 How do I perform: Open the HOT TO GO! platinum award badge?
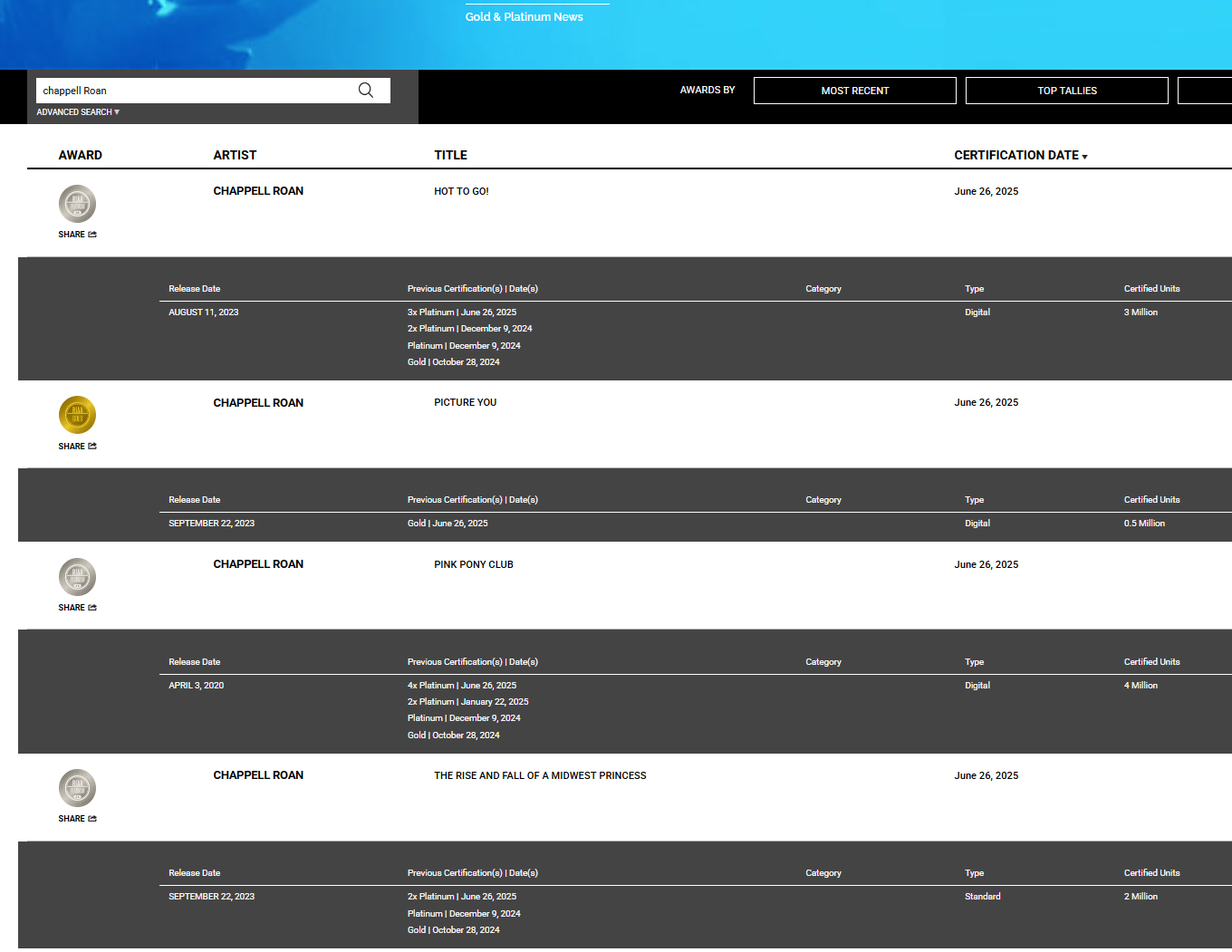(77, 204)
